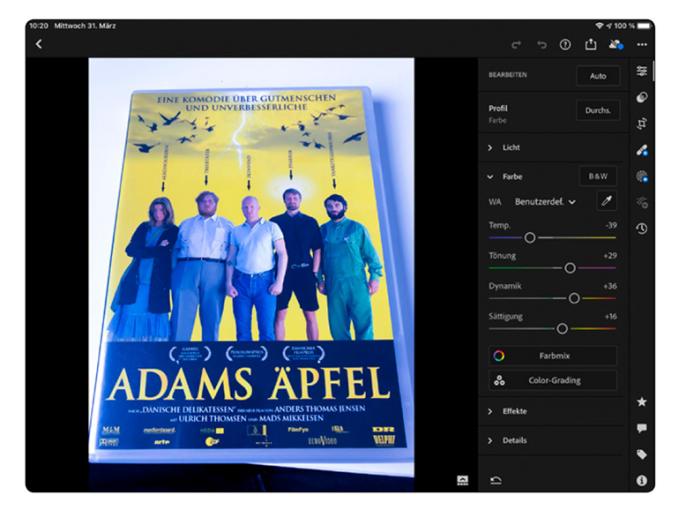Viewport: 679px width, 510px height.
Task: Expand the Details section
Action: (x=553, y=441)
